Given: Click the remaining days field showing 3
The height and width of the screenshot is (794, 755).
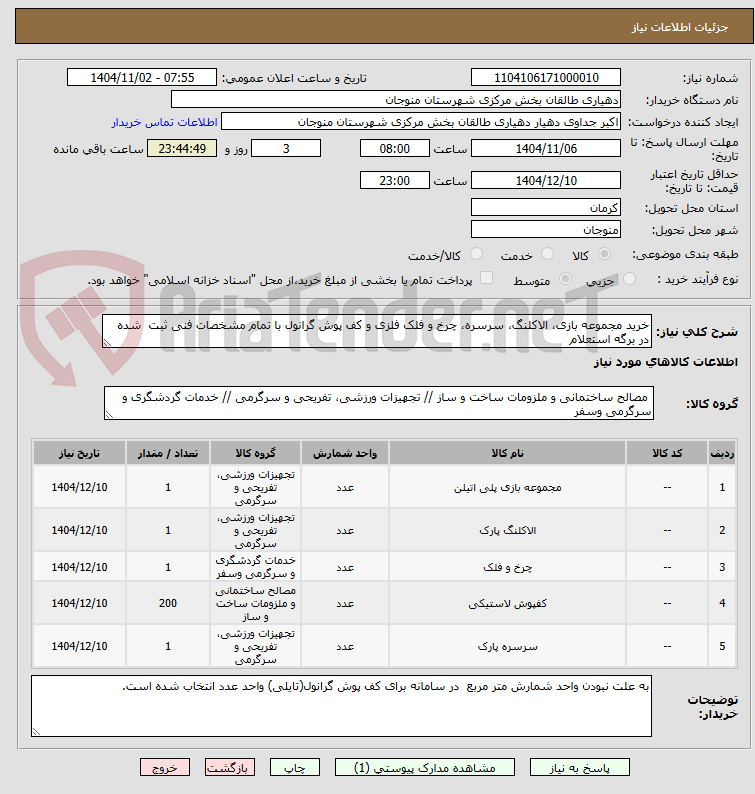Looking at the screenshot, I should (x=286, y=148).
